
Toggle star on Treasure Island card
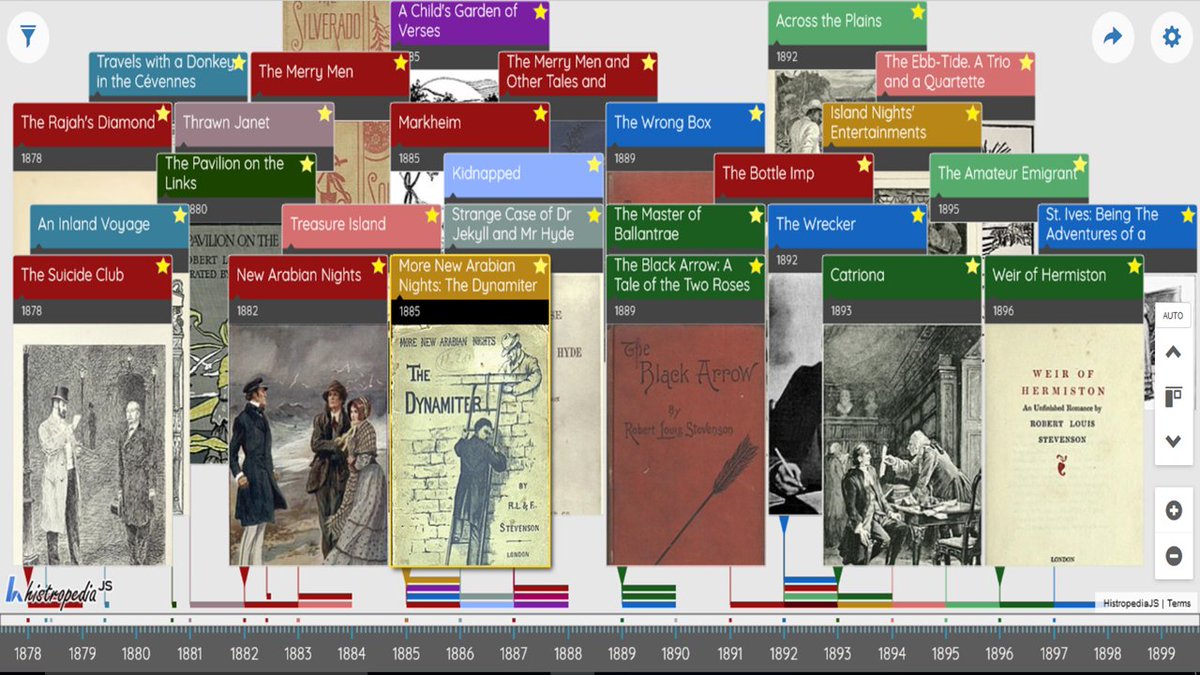[432, 215]
